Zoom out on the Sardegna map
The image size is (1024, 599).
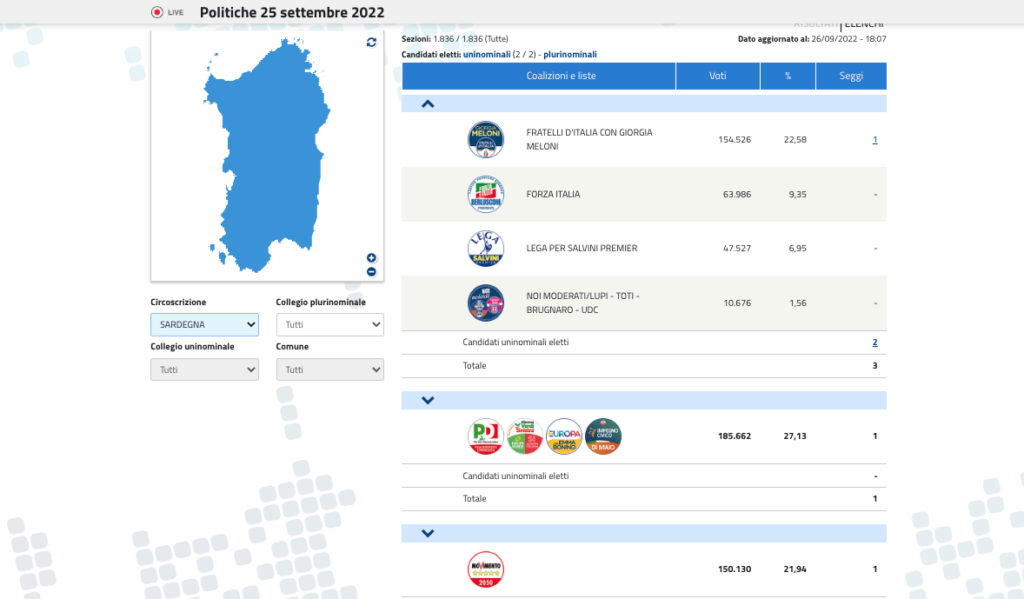click(371, 272)
